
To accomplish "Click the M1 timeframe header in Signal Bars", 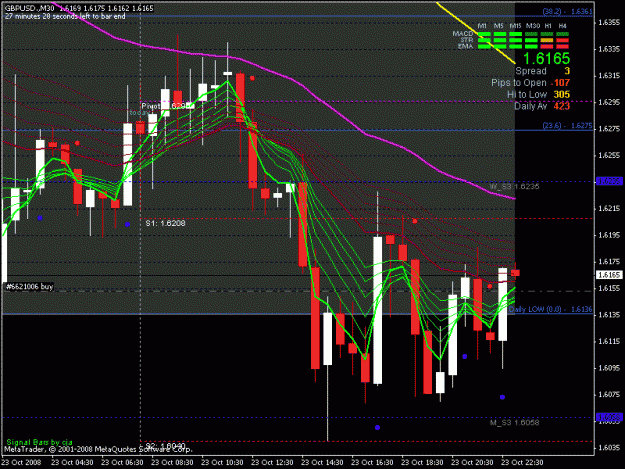I will point(482,26).
